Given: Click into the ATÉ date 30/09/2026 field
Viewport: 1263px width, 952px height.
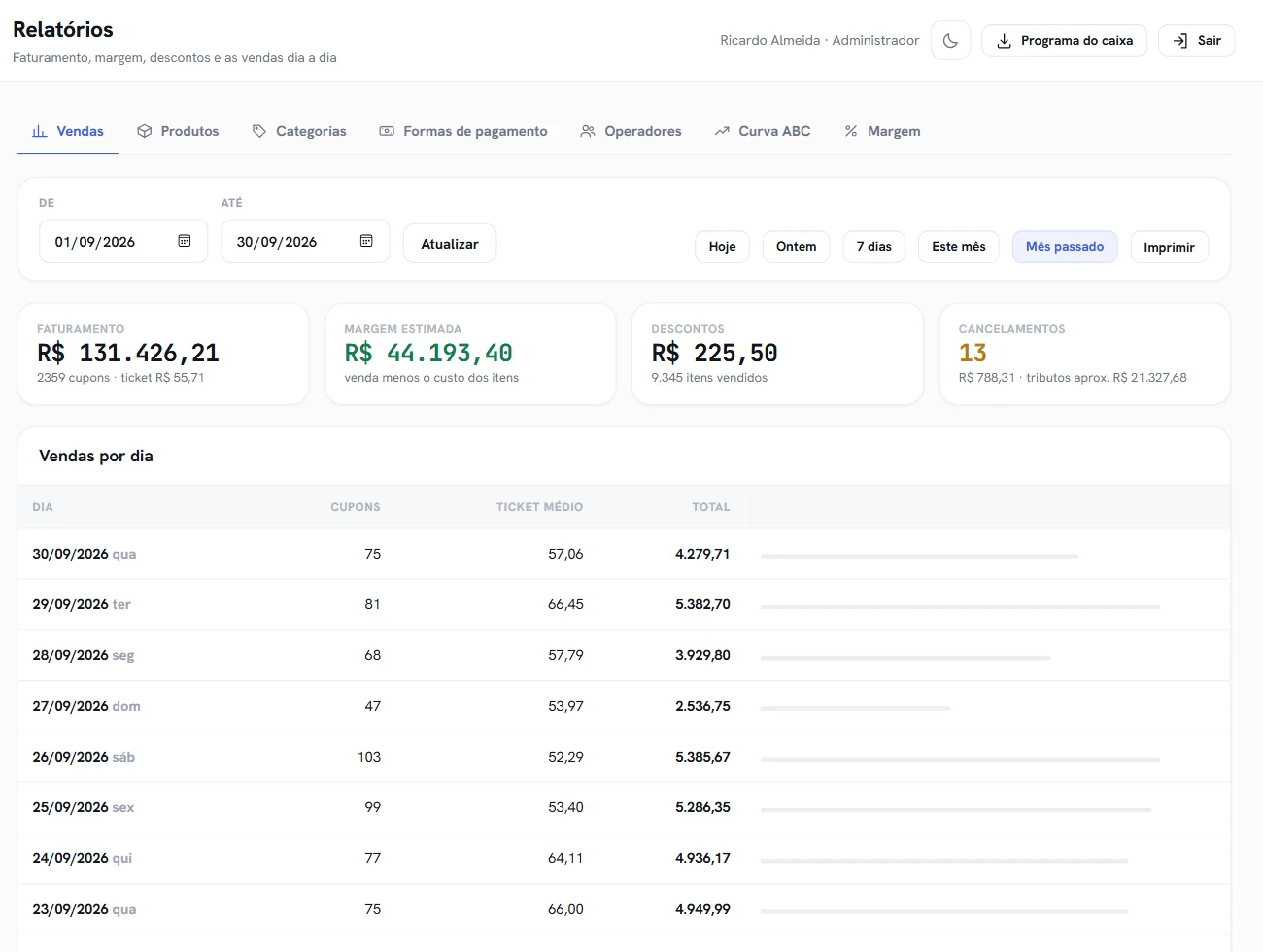Looking at the screenshot, I should pos(305,242).
